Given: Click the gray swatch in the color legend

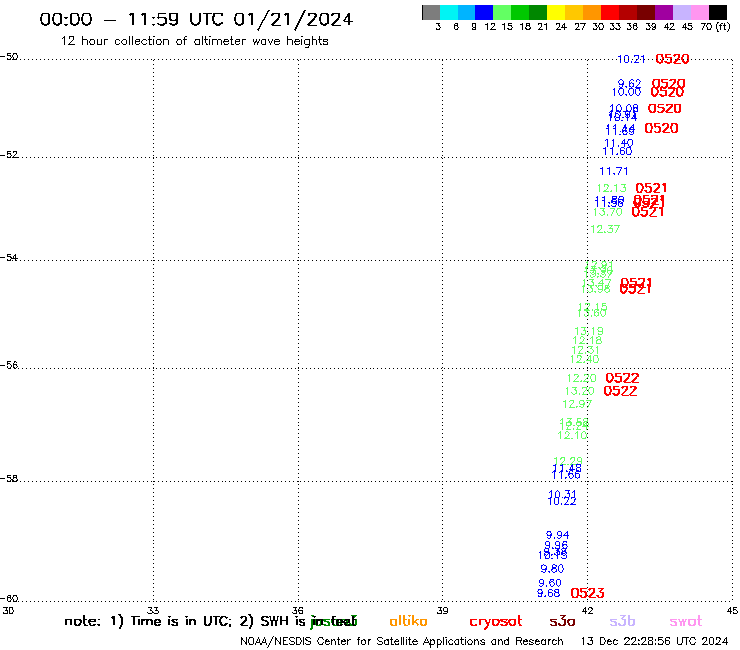Looking at the screenshot, I should 431,12.
